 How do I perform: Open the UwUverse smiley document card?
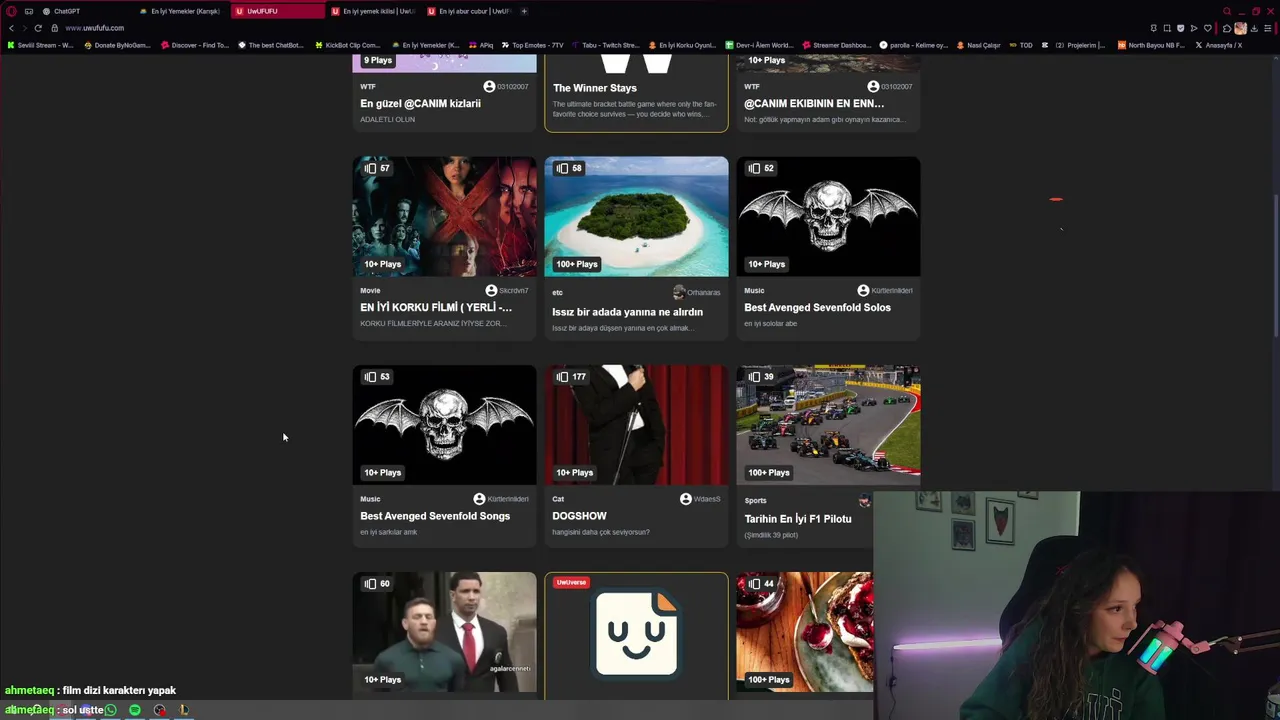(636, 634)
